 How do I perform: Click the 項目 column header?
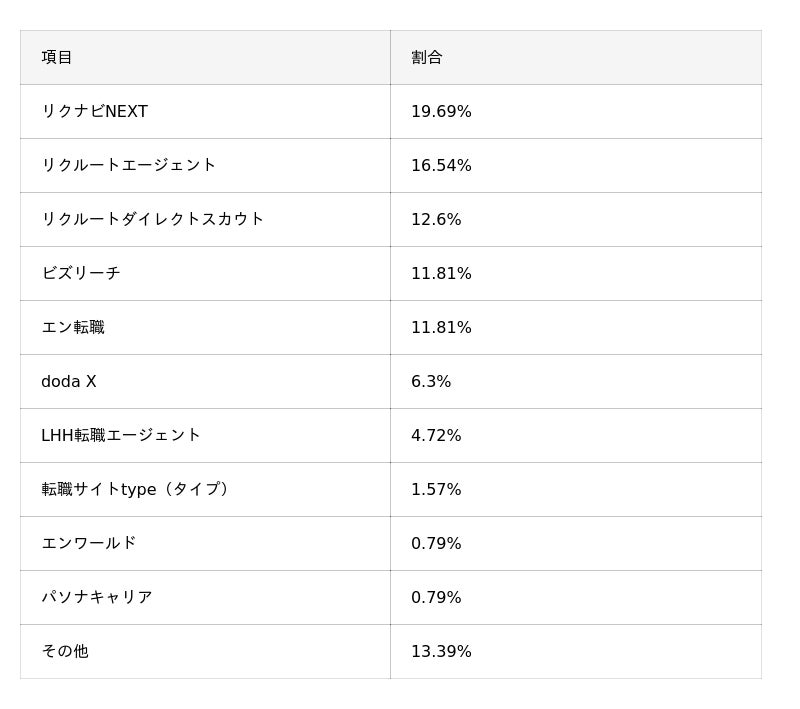click(57, 57)
